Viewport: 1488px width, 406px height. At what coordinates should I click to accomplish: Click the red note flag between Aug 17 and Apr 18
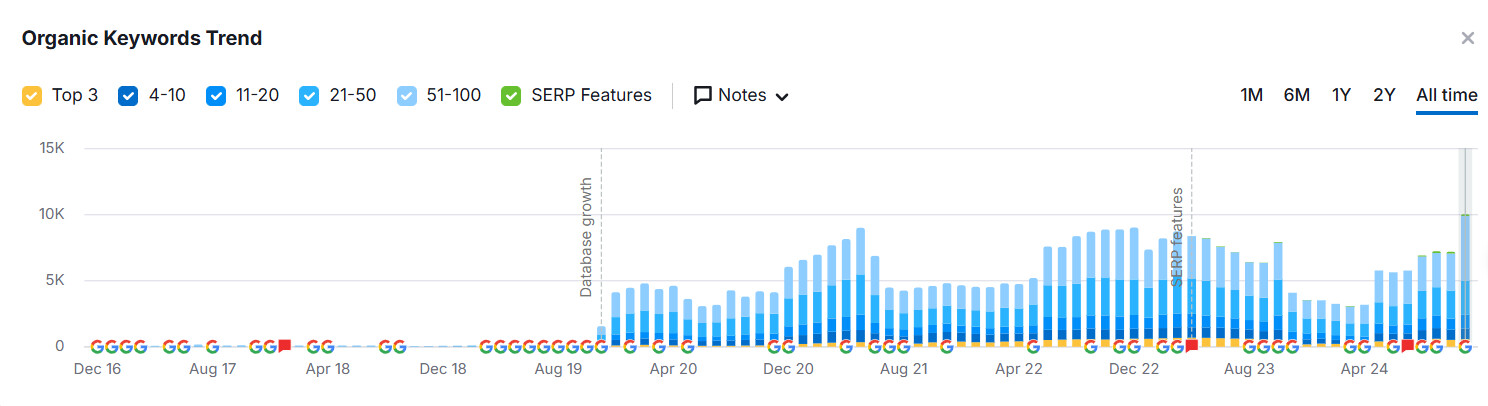click(x=284, y=346)
